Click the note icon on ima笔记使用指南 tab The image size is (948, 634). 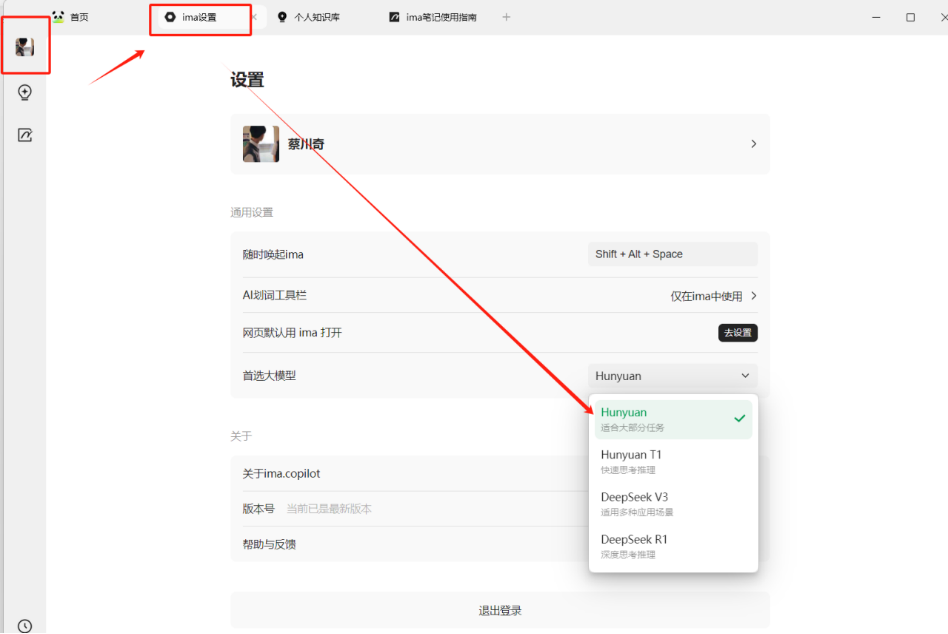[394, 17]
